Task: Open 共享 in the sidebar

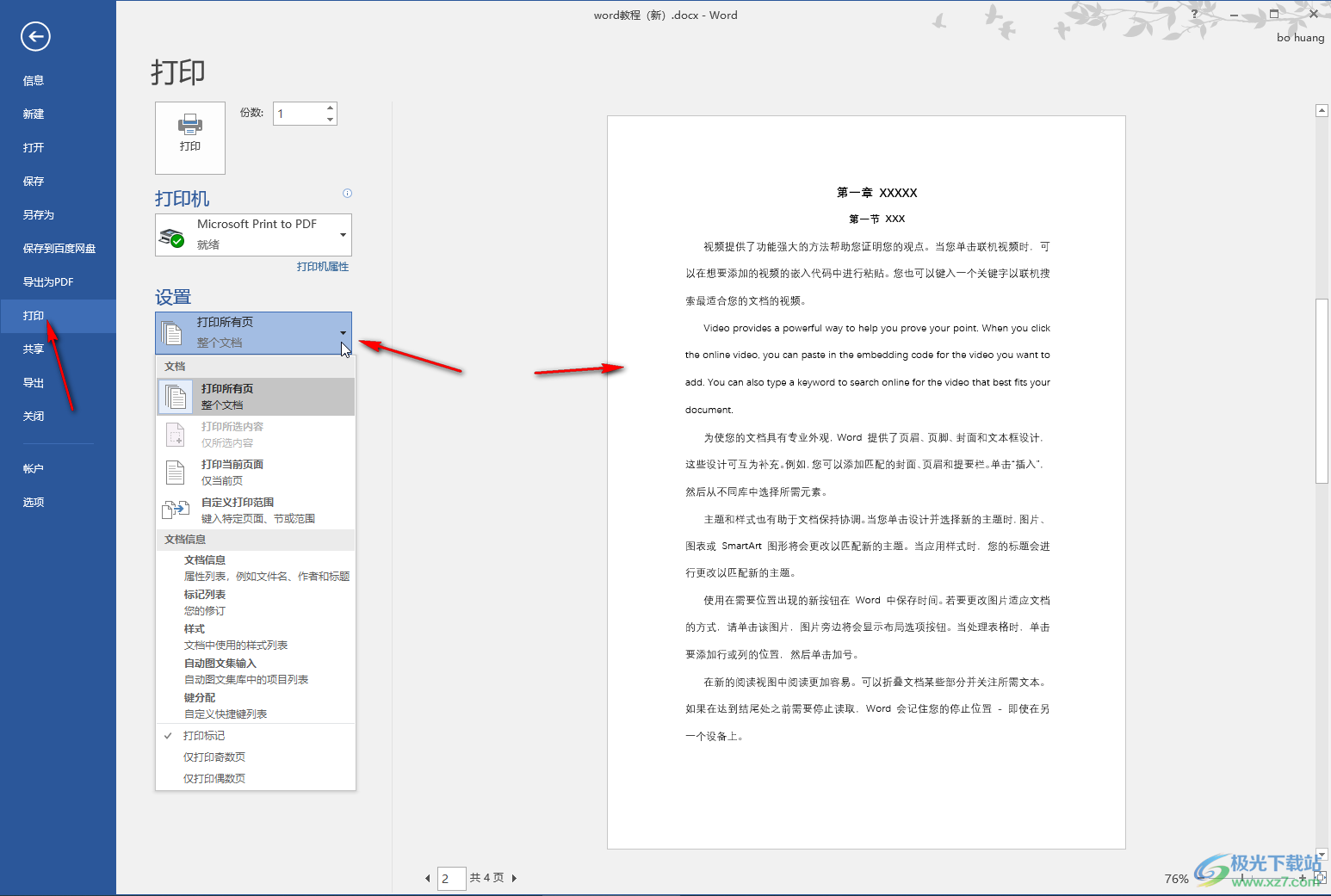Action: click(58, 349)
